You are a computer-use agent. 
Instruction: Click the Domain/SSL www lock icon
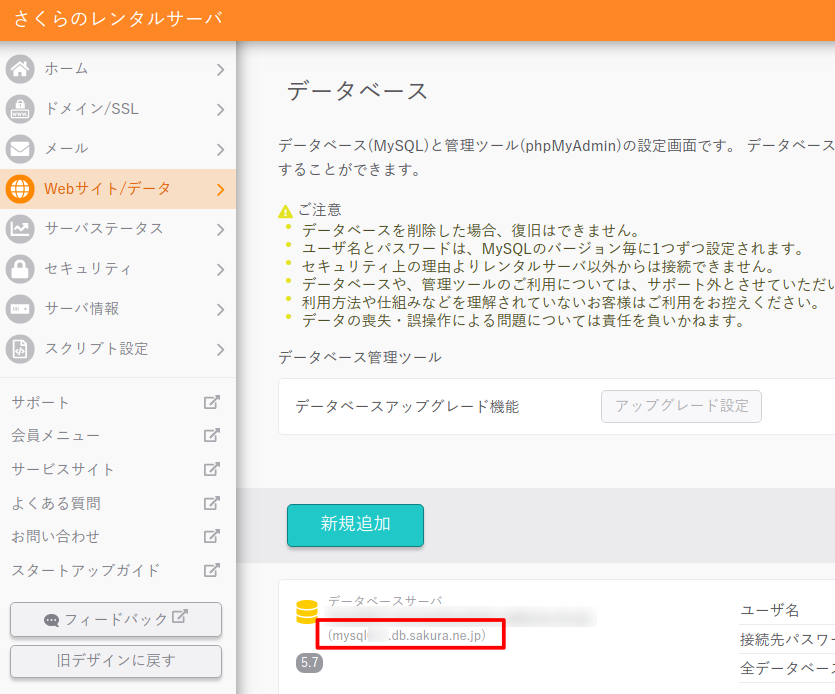[20, 109]
